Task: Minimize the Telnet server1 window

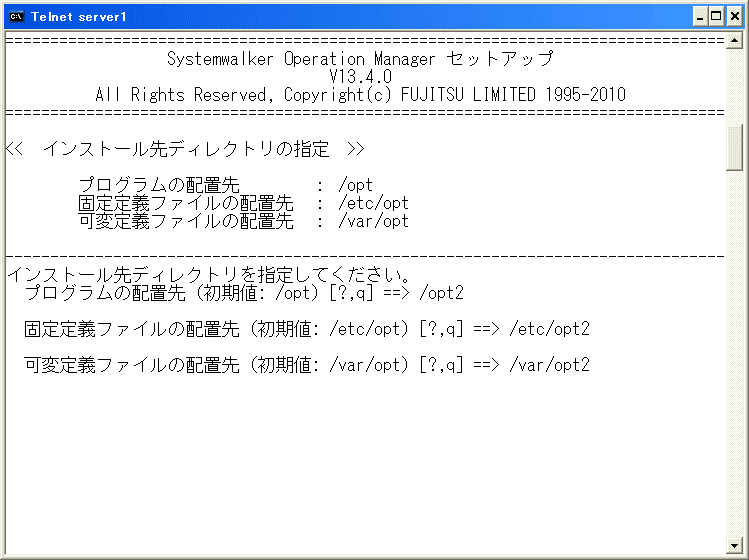Action: (x=700, y=17)
